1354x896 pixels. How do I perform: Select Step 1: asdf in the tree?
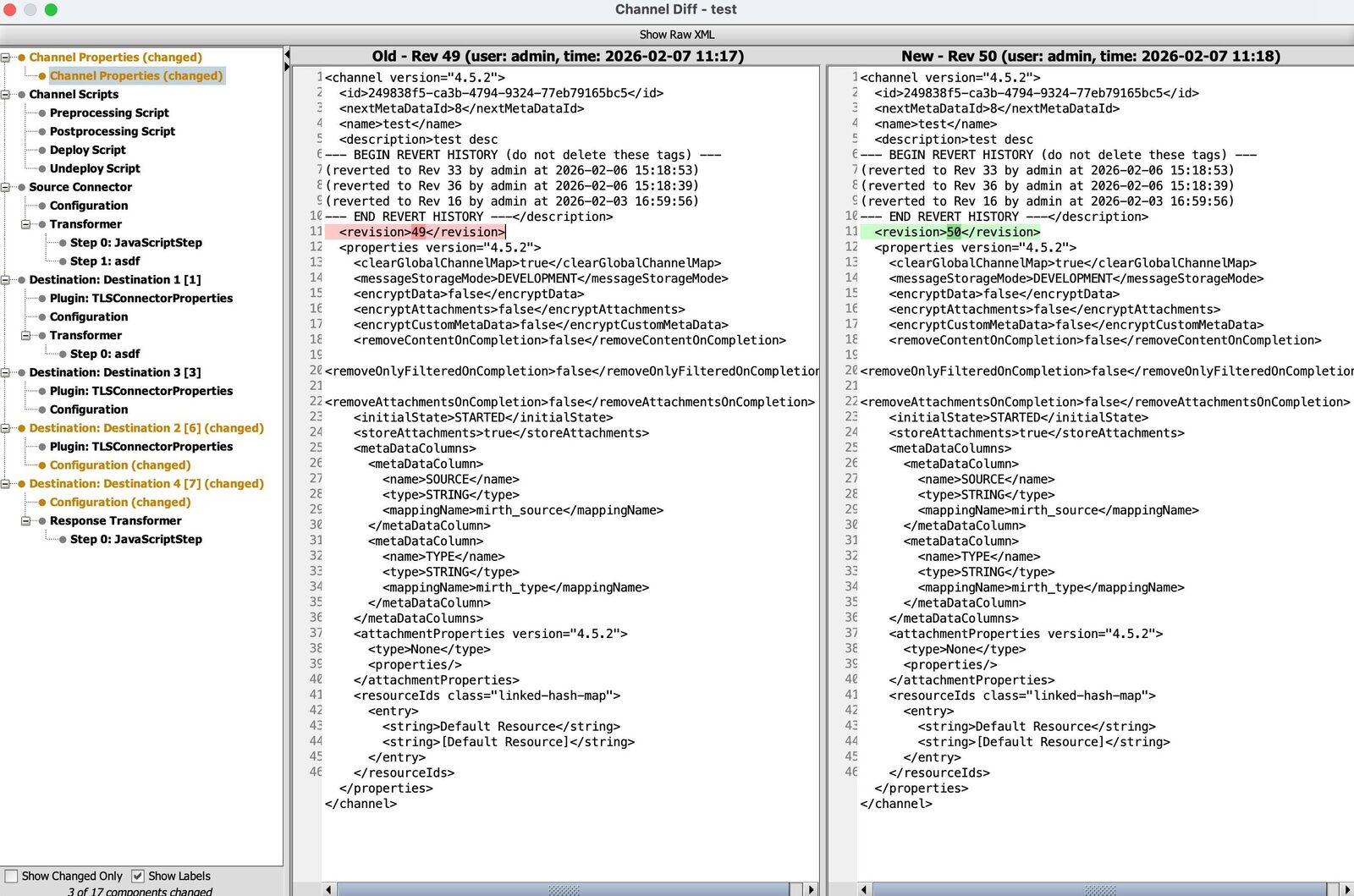[105, 261]
